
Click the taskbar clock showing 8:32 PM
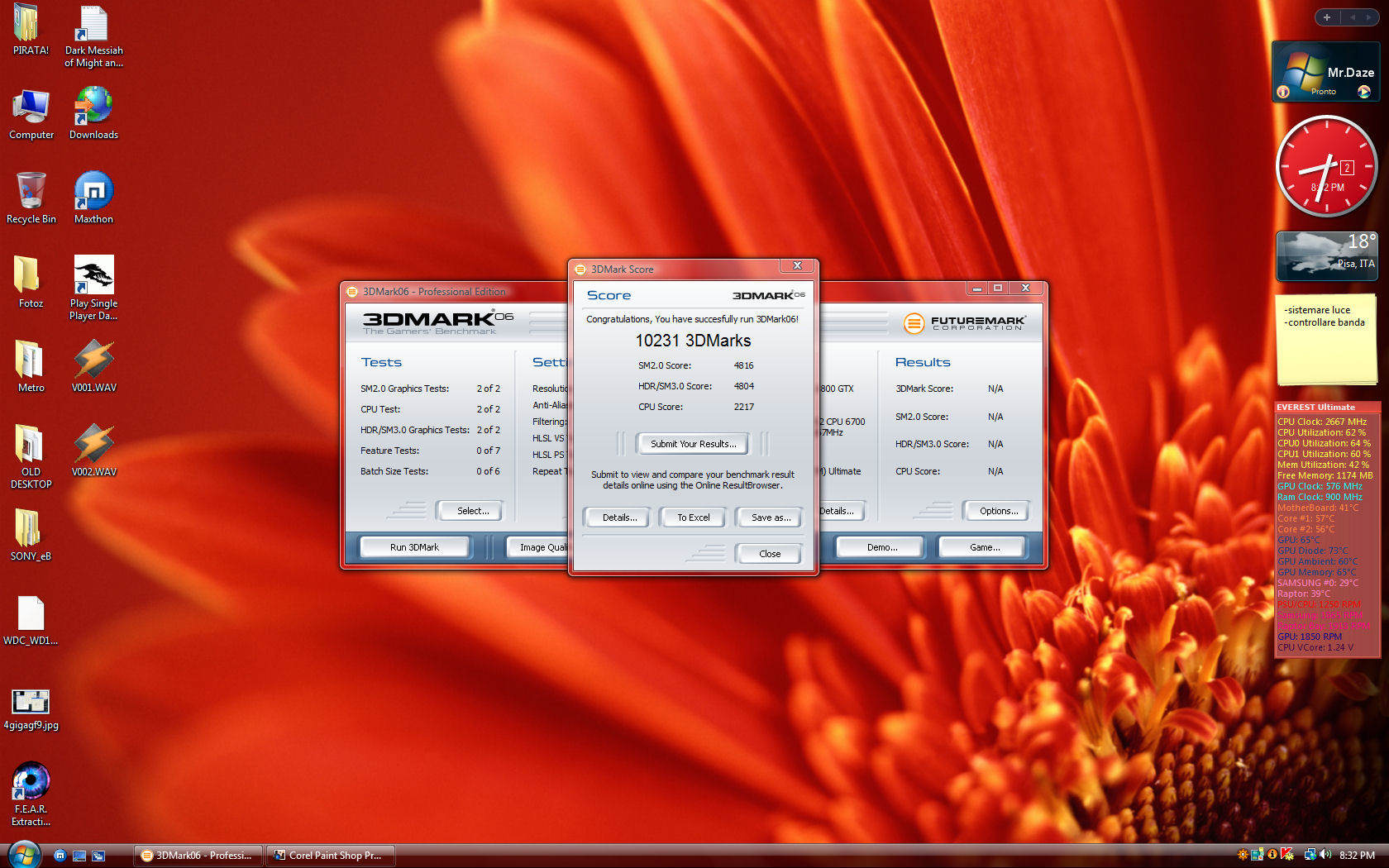[x=1357, y=856]
